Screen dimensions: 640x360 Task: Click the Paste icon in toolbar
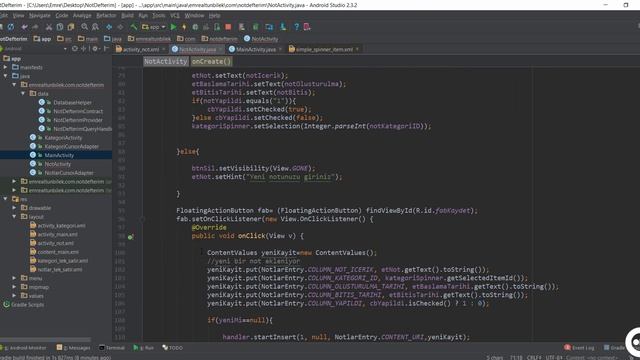[71, 27]
